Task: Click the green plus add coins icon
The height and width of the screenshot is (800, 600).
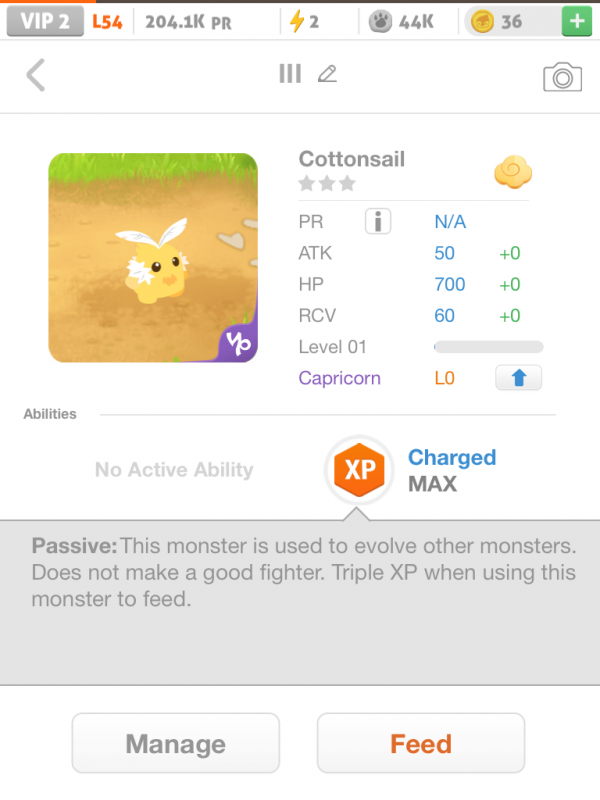Action: pos(575,21)
